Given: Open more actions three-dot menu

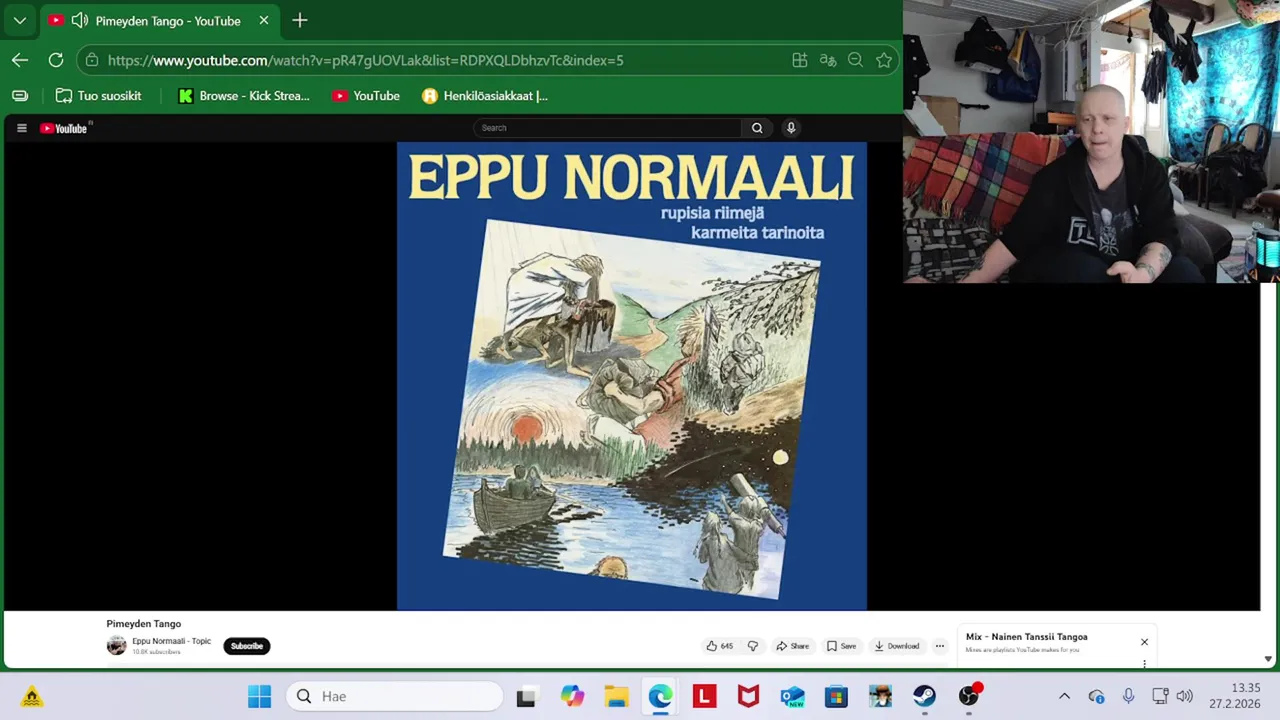Looking at the screenshot, I should 940,646.
